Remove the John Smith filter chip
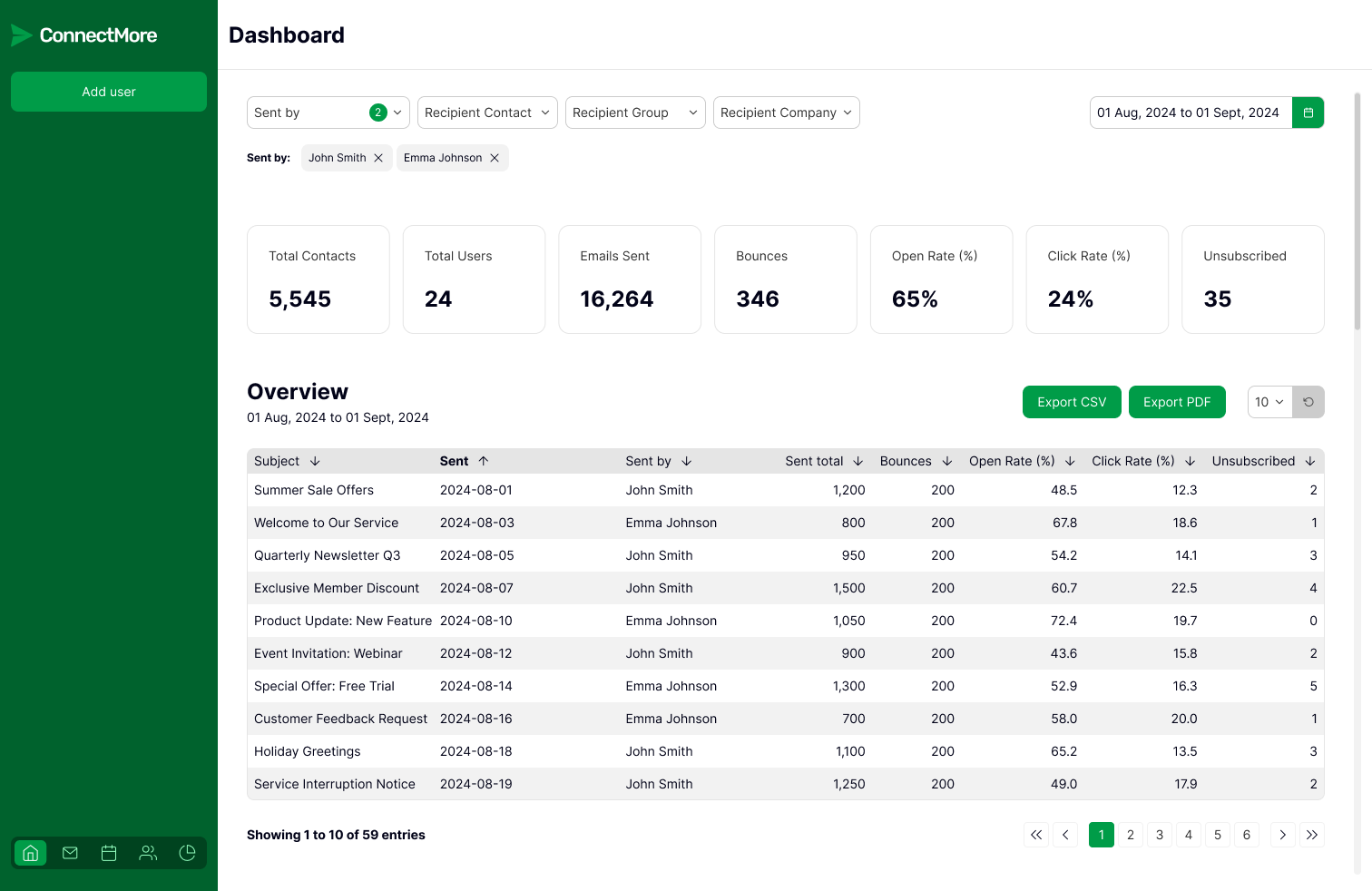This screenshot has width=1372, height=891. coord(378,158)
